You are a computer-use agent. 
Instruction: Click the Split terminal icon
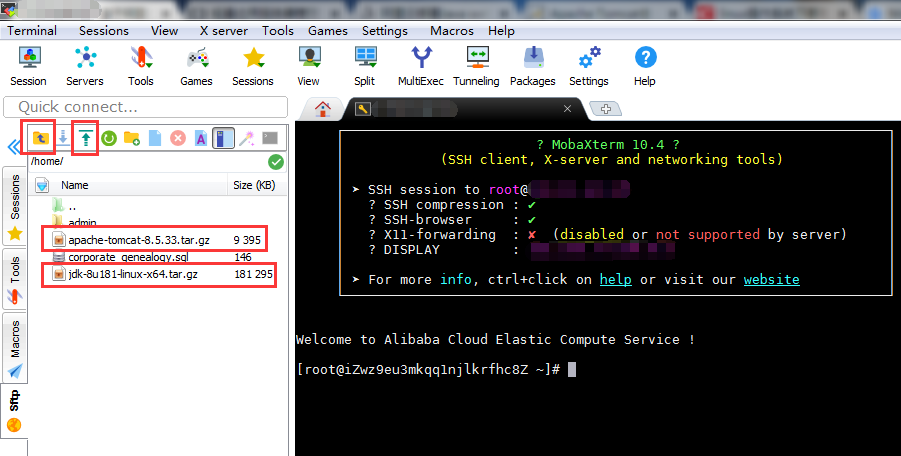(x=364, y=67)
